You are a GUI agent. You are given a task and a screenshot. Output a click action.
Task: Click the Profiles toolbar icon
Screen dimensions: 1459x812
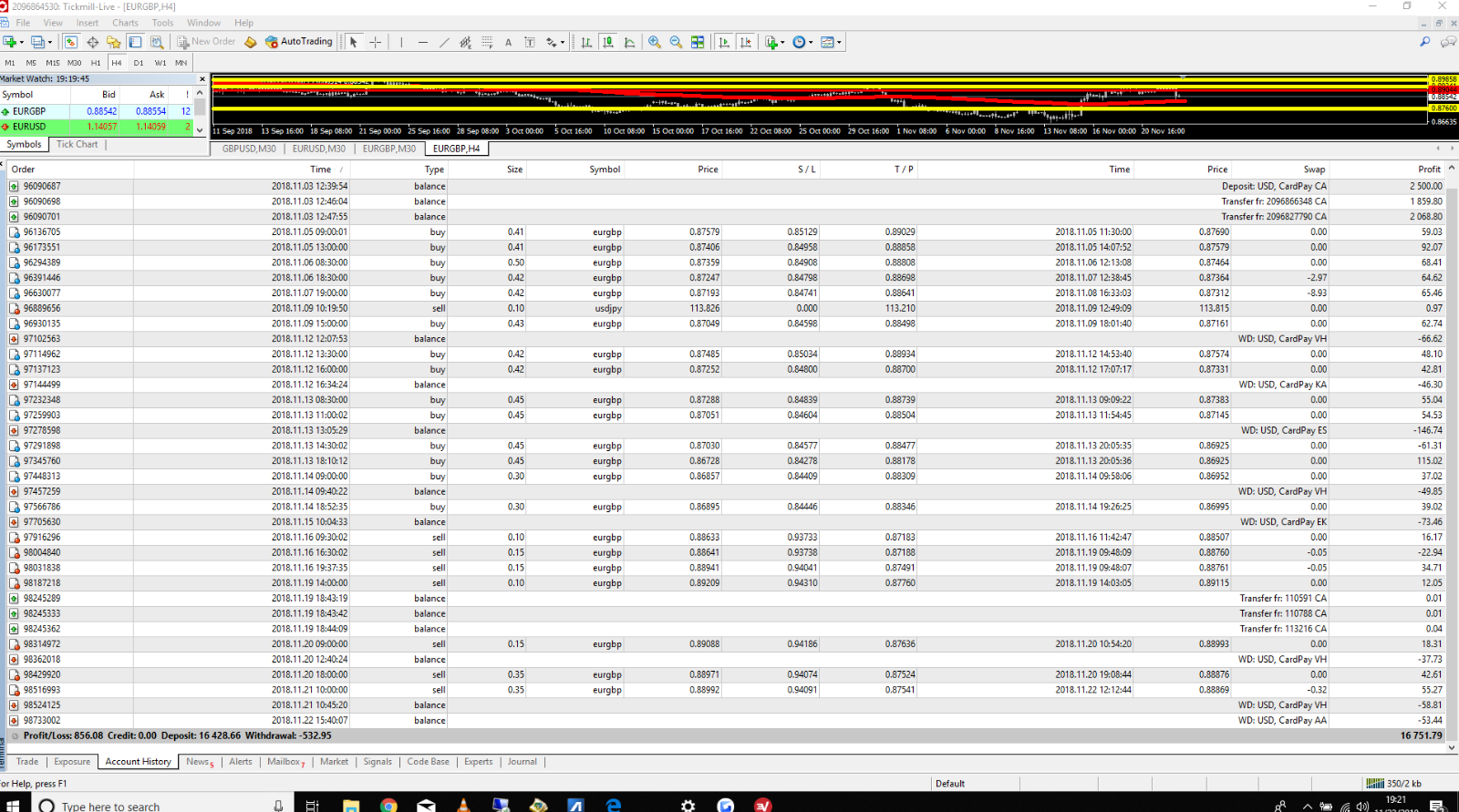click(37, 42)
